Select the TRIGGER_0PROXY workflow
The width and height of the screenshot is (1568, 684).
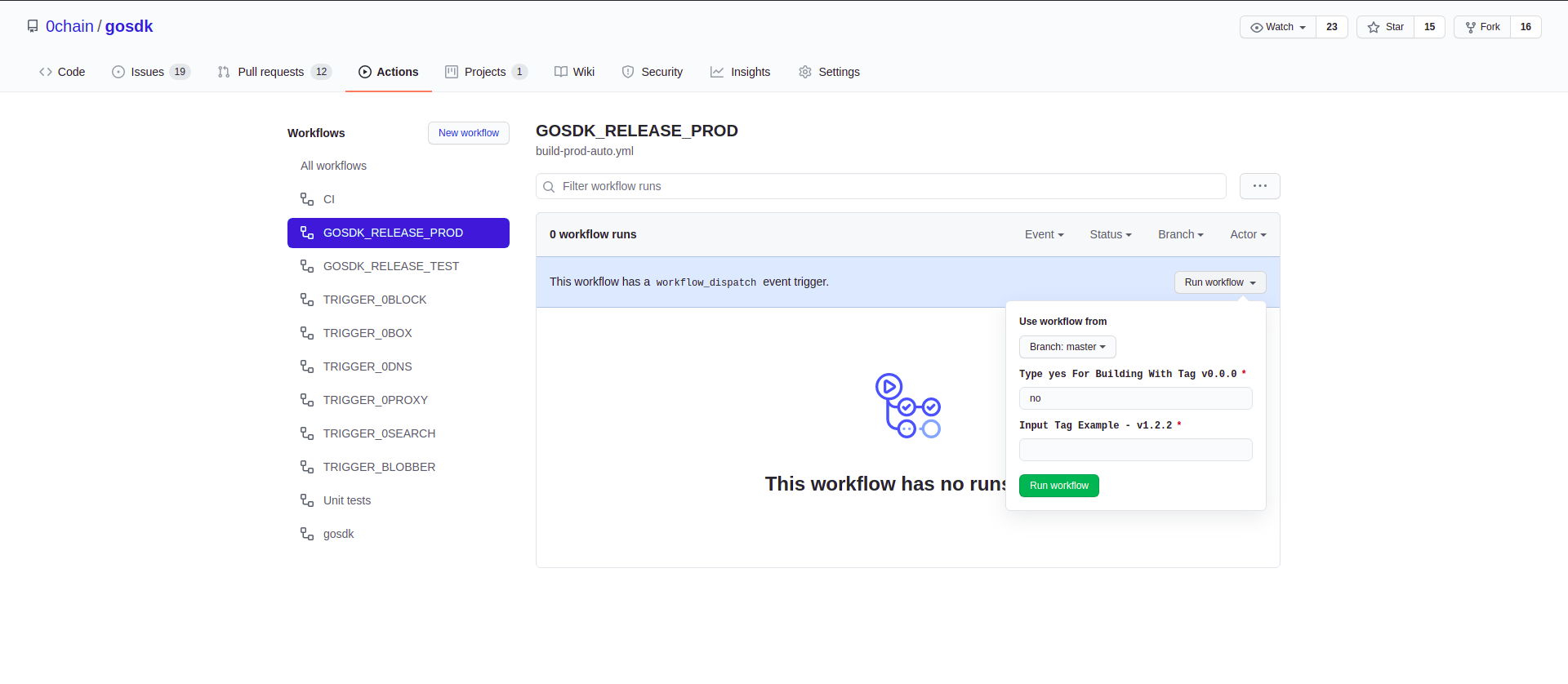tap(399, 400)
